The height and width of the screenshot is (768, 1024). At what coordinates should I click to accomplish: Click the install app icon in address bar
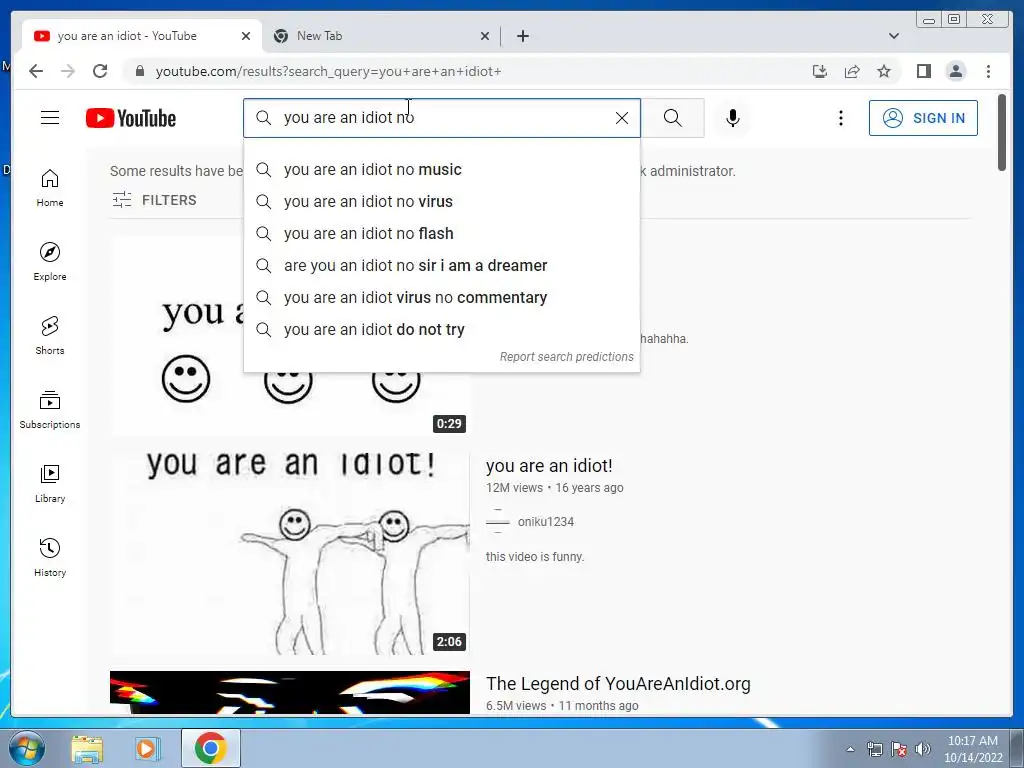click(x=820, y=71)
